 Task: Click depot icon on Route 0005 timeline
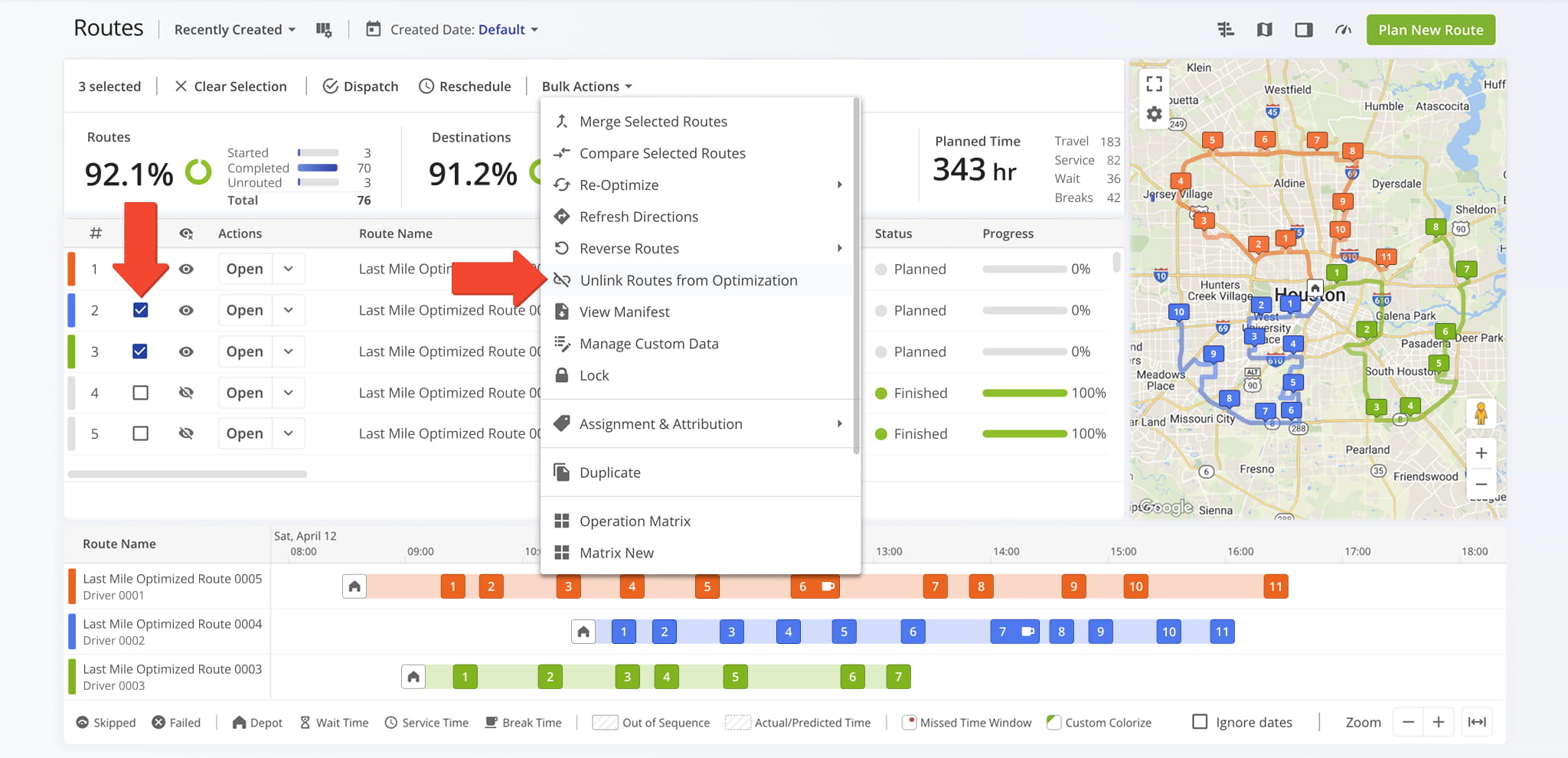coord(354,586)
